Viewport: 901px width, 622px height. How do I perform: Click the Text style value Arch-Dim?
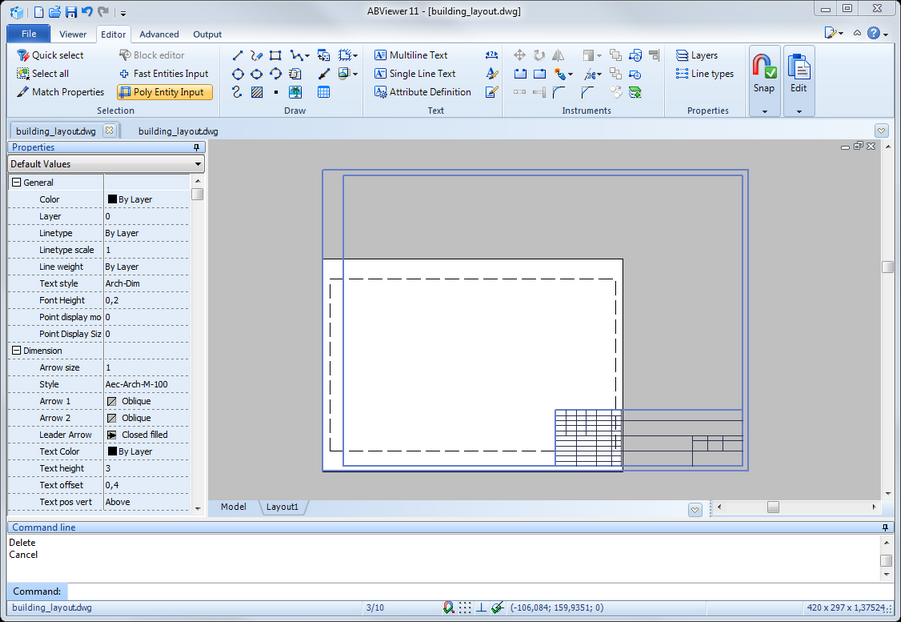pyautogui.click(x=122, y=283)
